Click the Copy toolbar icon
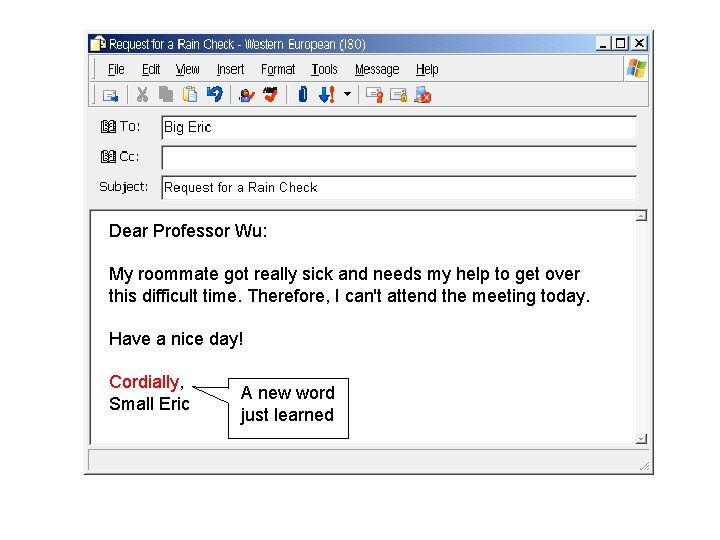The width and height of the screenshot is (720, 540). coord(166,94)
